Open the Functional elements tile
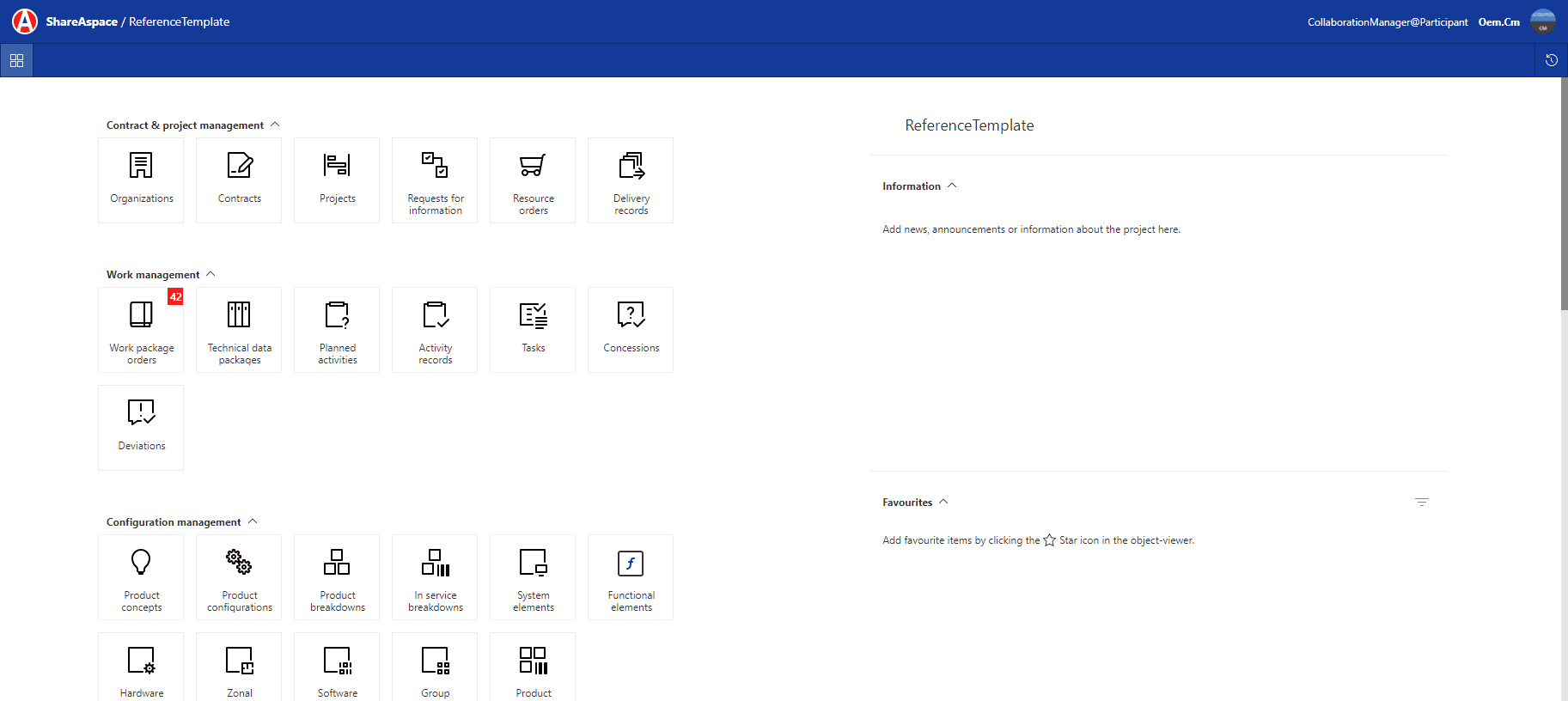Viewport: 1568px width, 701px height. tap(631, 577)
